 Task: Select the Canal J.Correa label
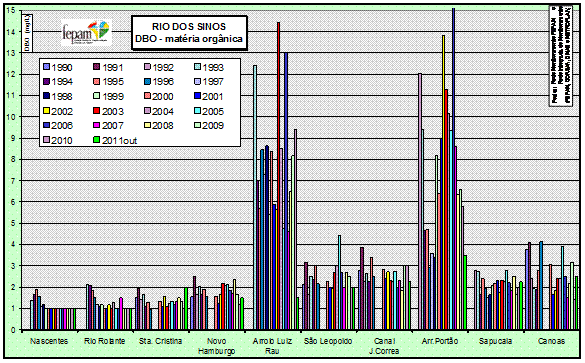[384, 346]
